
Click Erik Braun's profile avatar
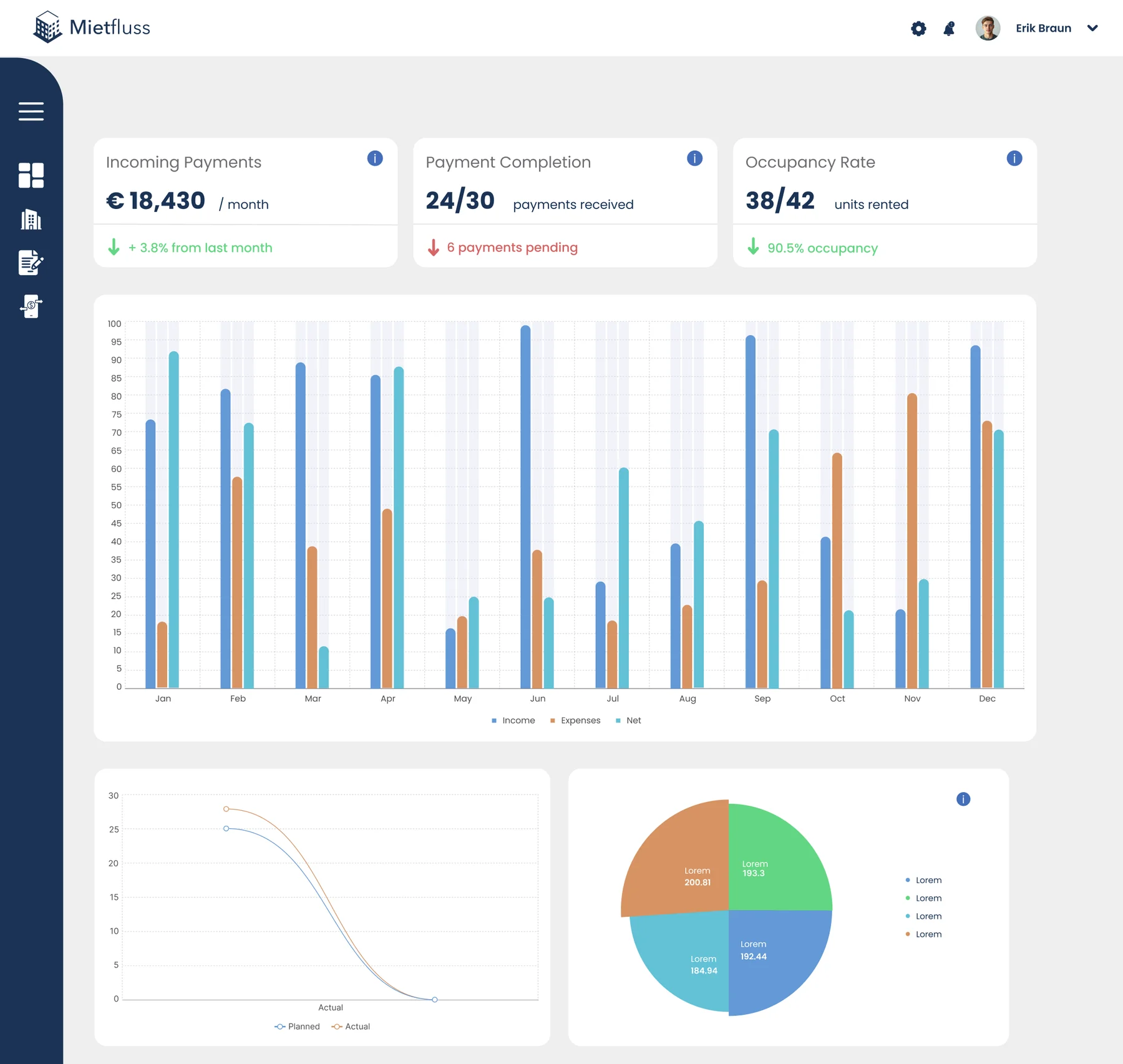pyautogui.click(x=988, y=28)
